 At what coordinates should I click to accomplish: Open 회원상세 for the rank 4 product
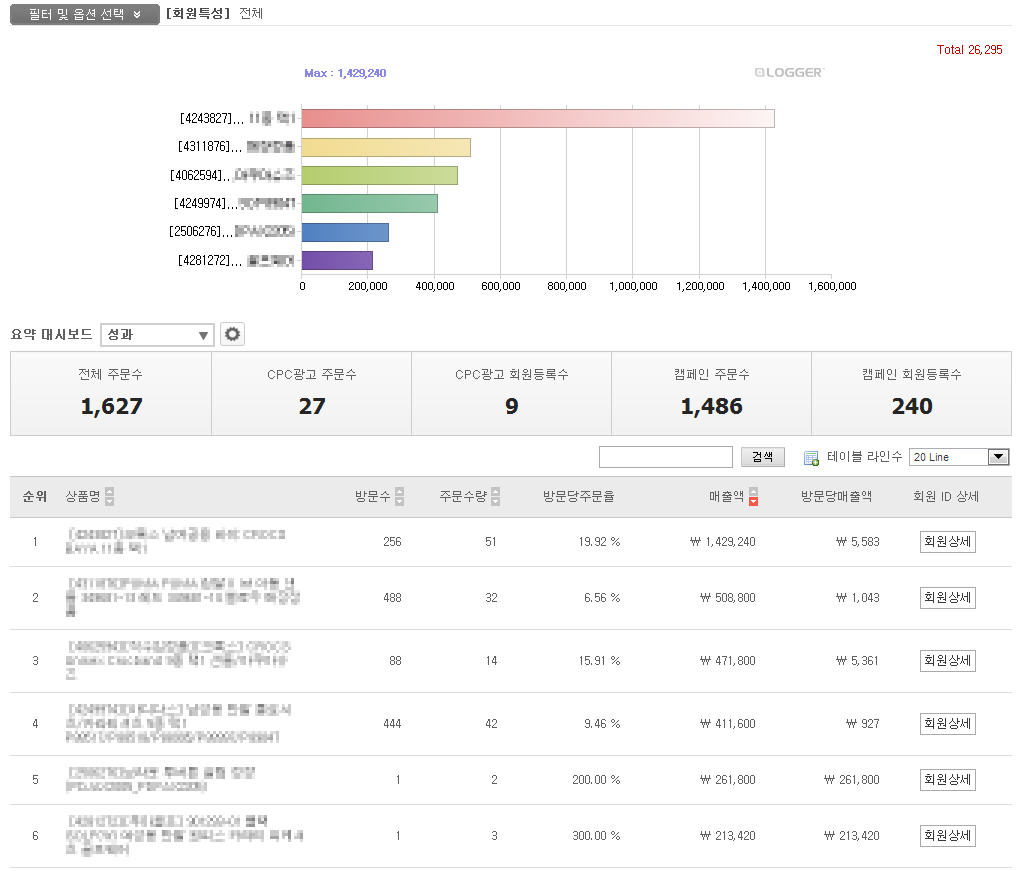point(947,723)
